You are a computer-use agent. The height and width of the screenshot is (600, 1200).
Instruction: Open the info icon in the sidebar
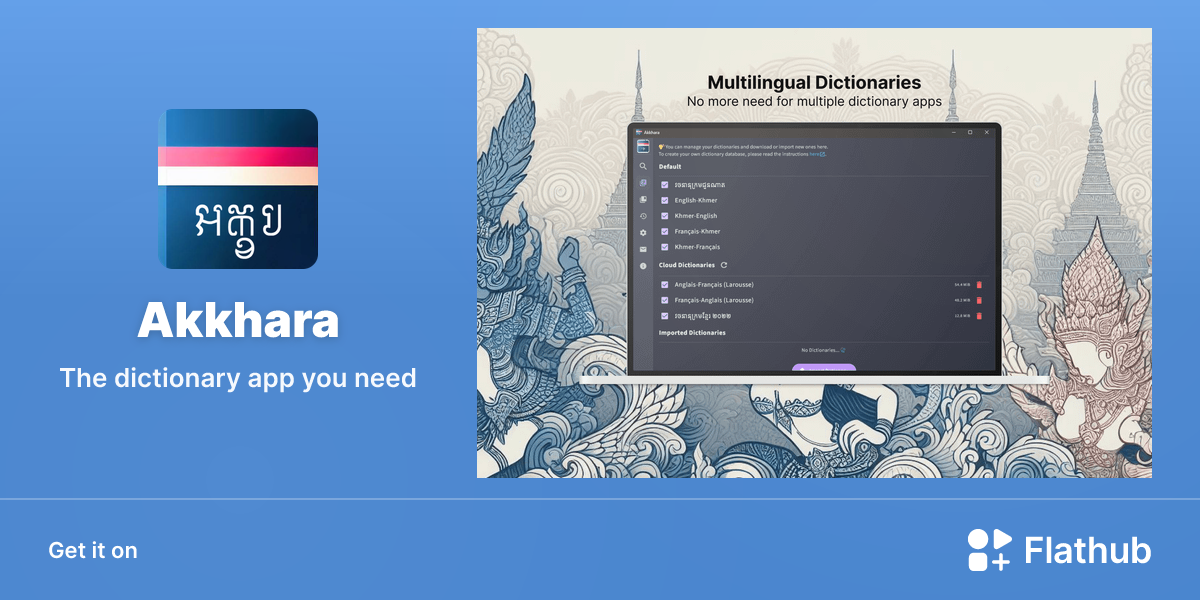(x=643, y=266)
